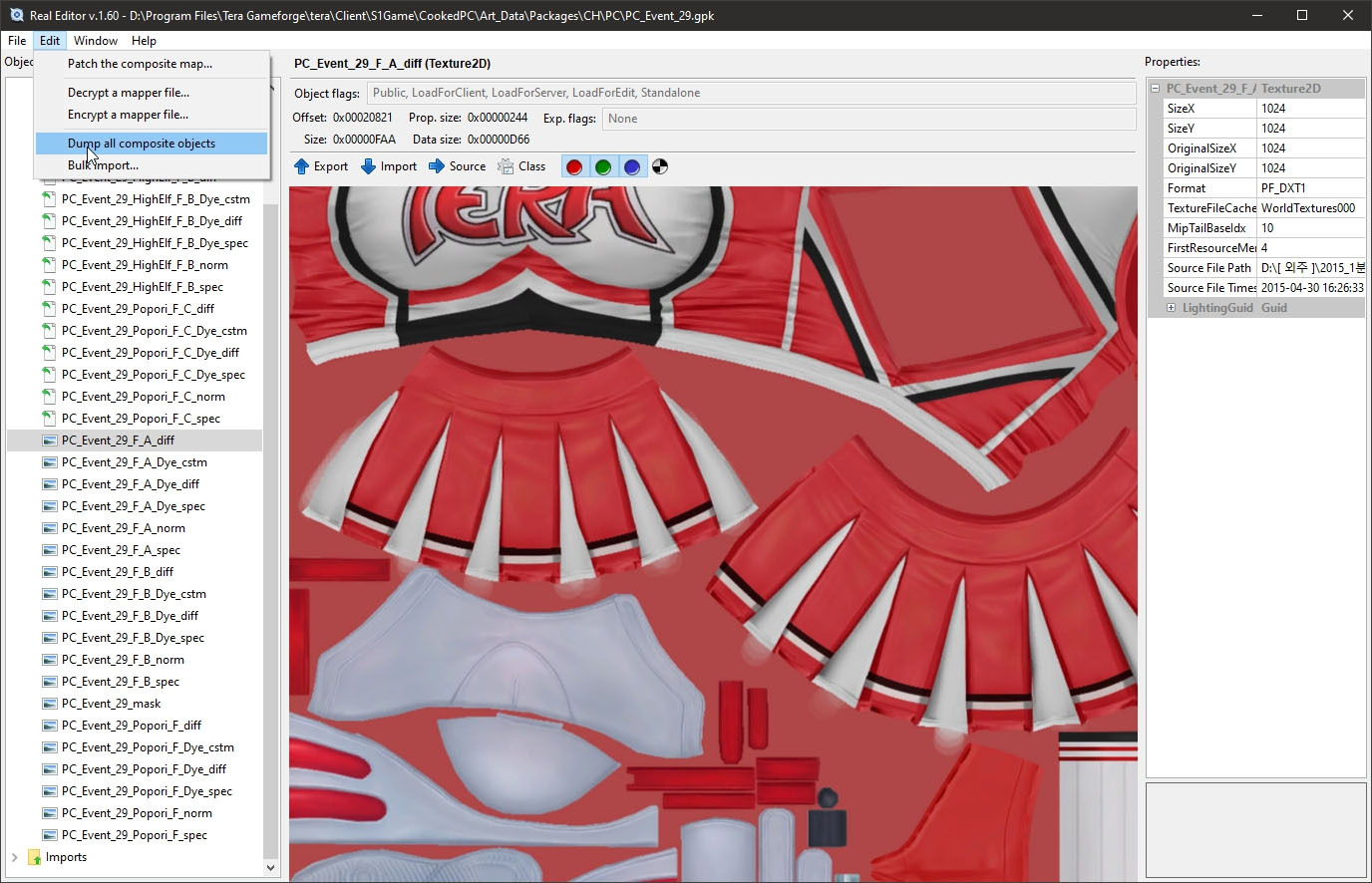This screenshot has height=883, width=1372.
Task: Click the Export arrow icon
Action: click(302, 166)
